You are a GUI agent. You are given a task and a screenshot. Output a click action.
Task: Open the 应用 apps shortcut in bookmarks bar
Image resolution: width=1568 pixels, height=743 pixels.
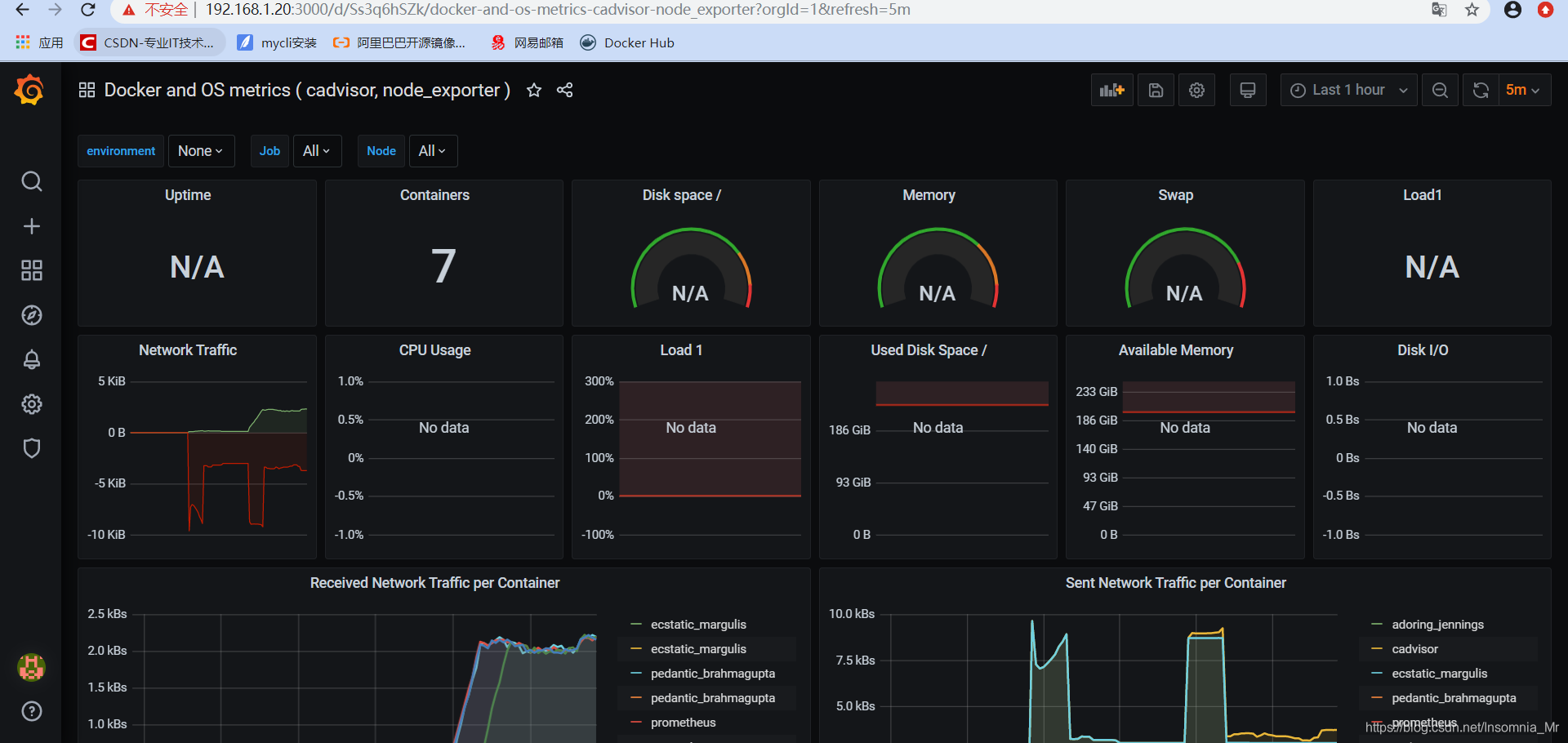(39, 42)
